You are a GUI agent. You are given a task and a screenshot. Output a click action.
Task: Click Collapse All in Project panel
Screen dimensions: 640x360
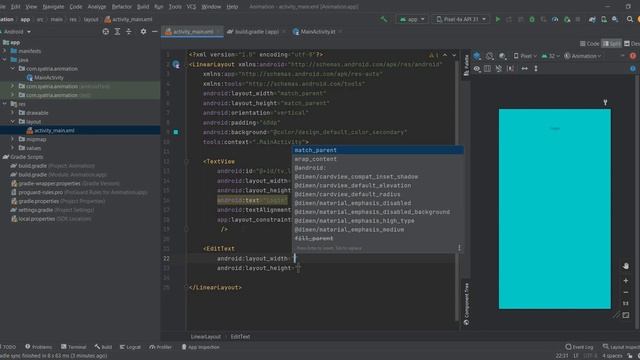(129, 31)
